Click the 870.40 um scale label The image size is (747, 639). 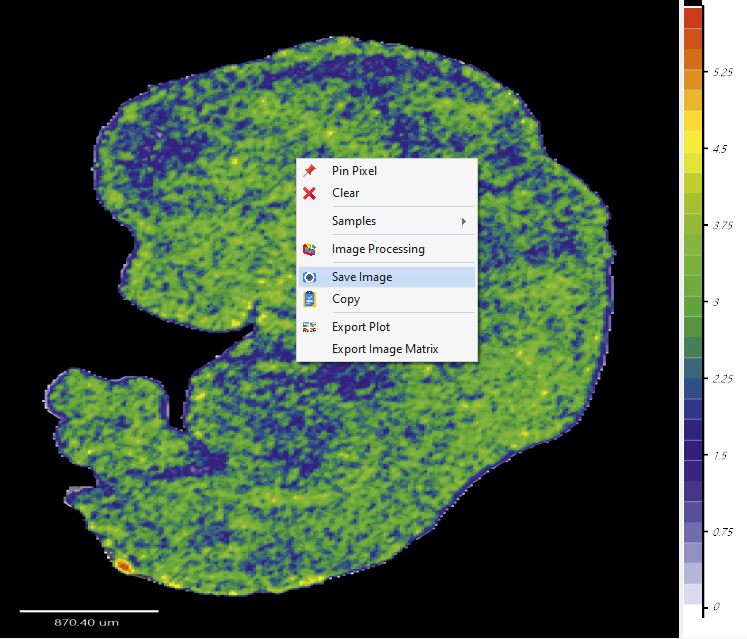[x=86, y=623]
